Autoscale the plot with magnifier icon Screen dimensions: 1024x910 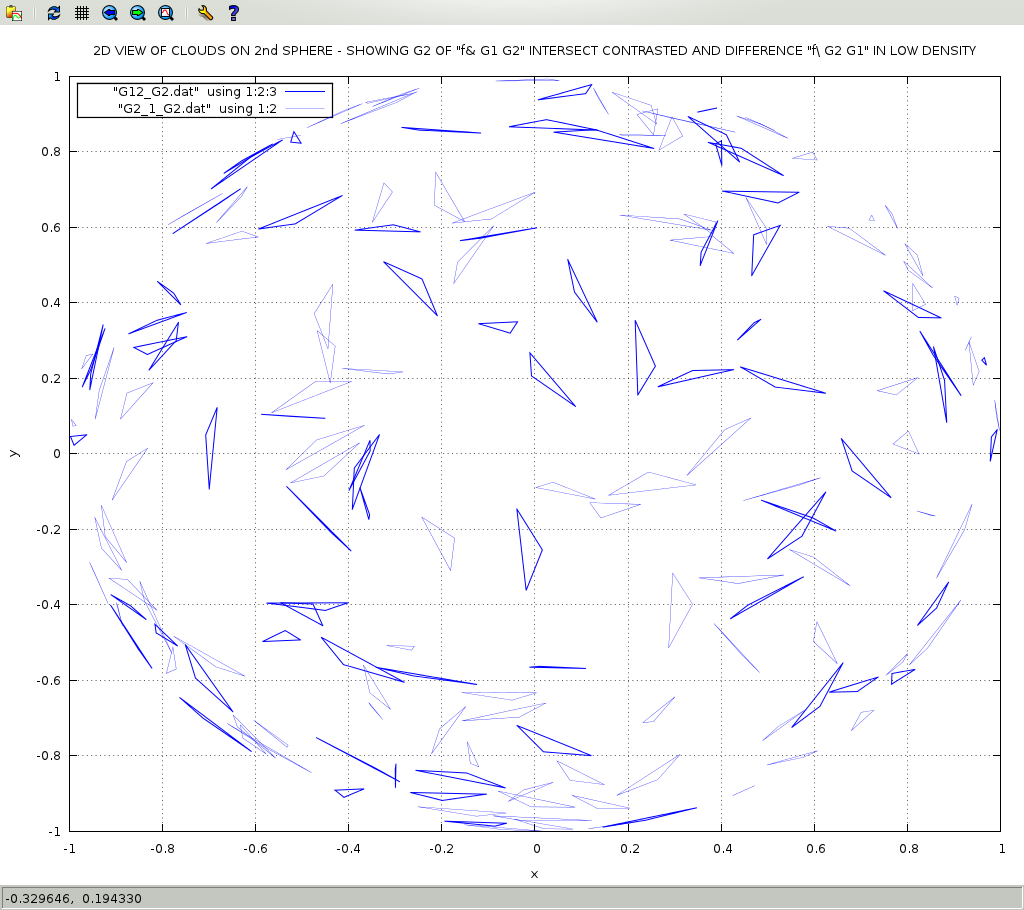coord(166,13)
